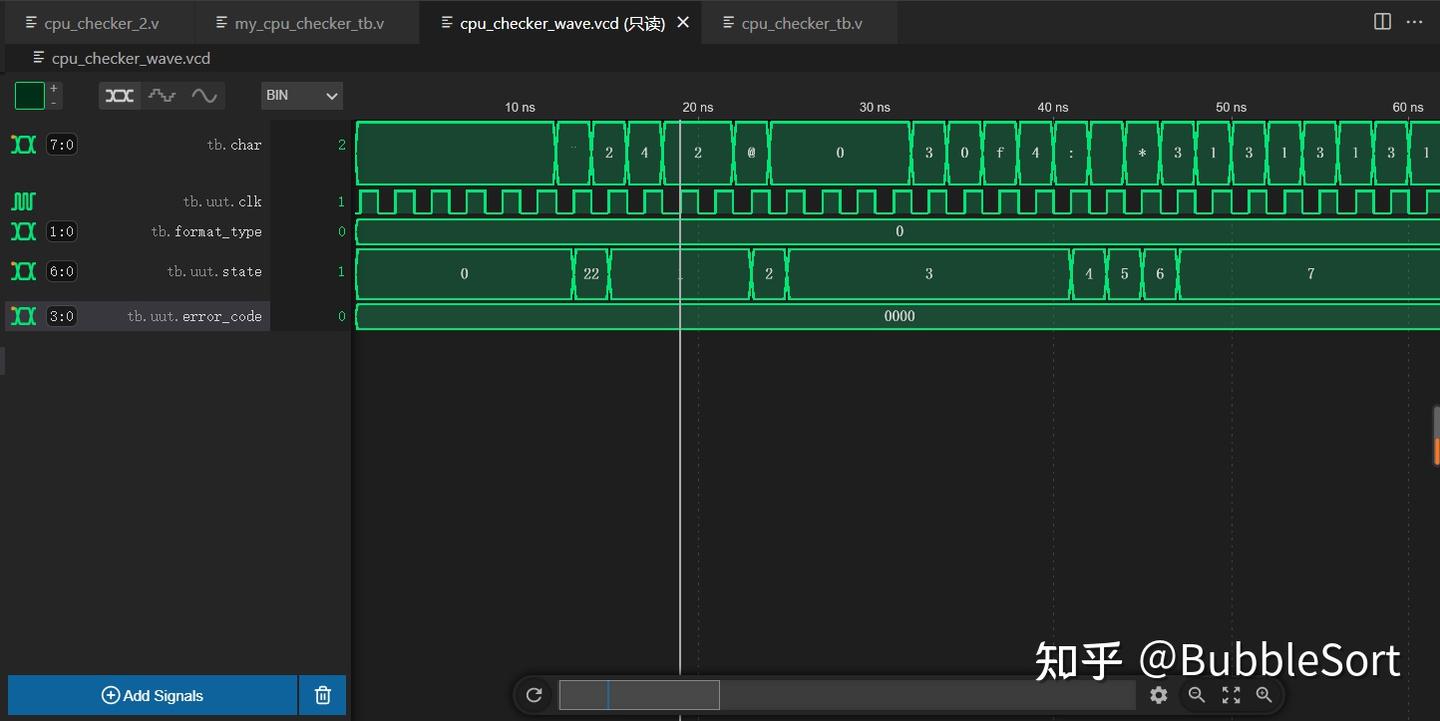Zoom in using the magnifier plus icon

(1265, 695)
